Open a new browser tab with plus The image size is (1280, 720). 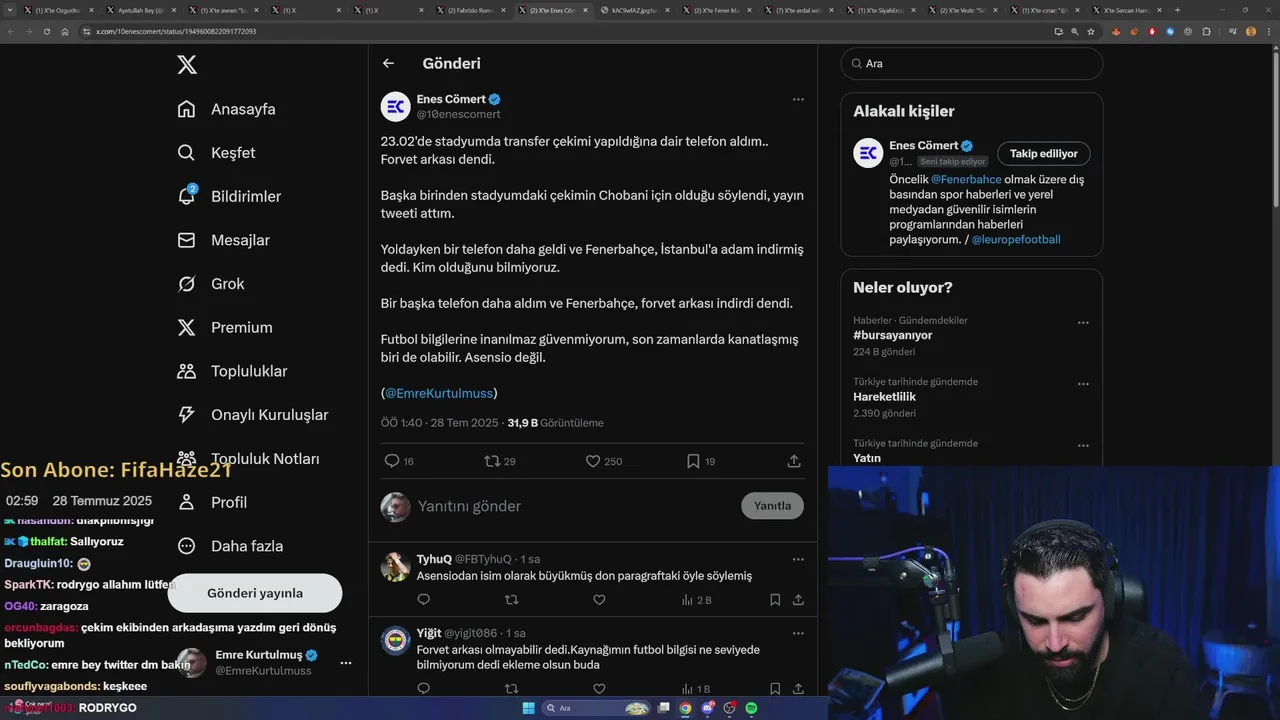click(x=1177, y=10)
